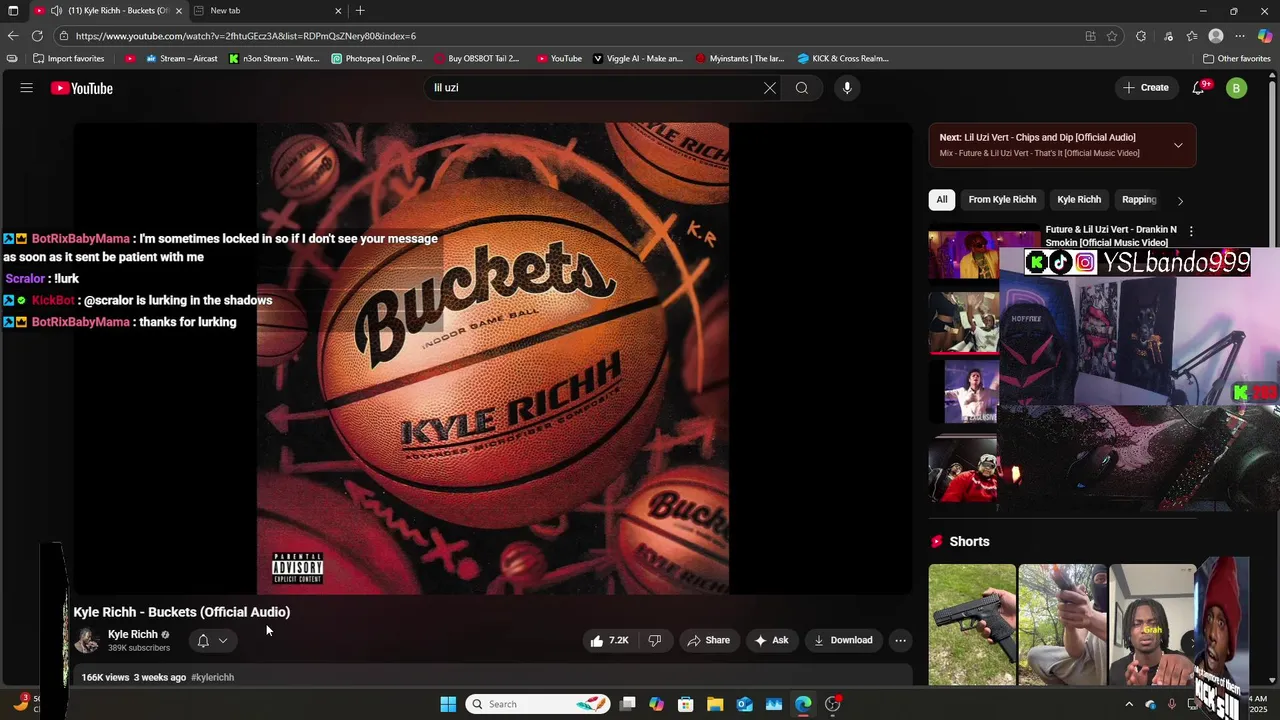The width and height of the screenshot is (1280, 720).
Task: Open the Stream – Aircast bookmark
Action: coord(181,59)
